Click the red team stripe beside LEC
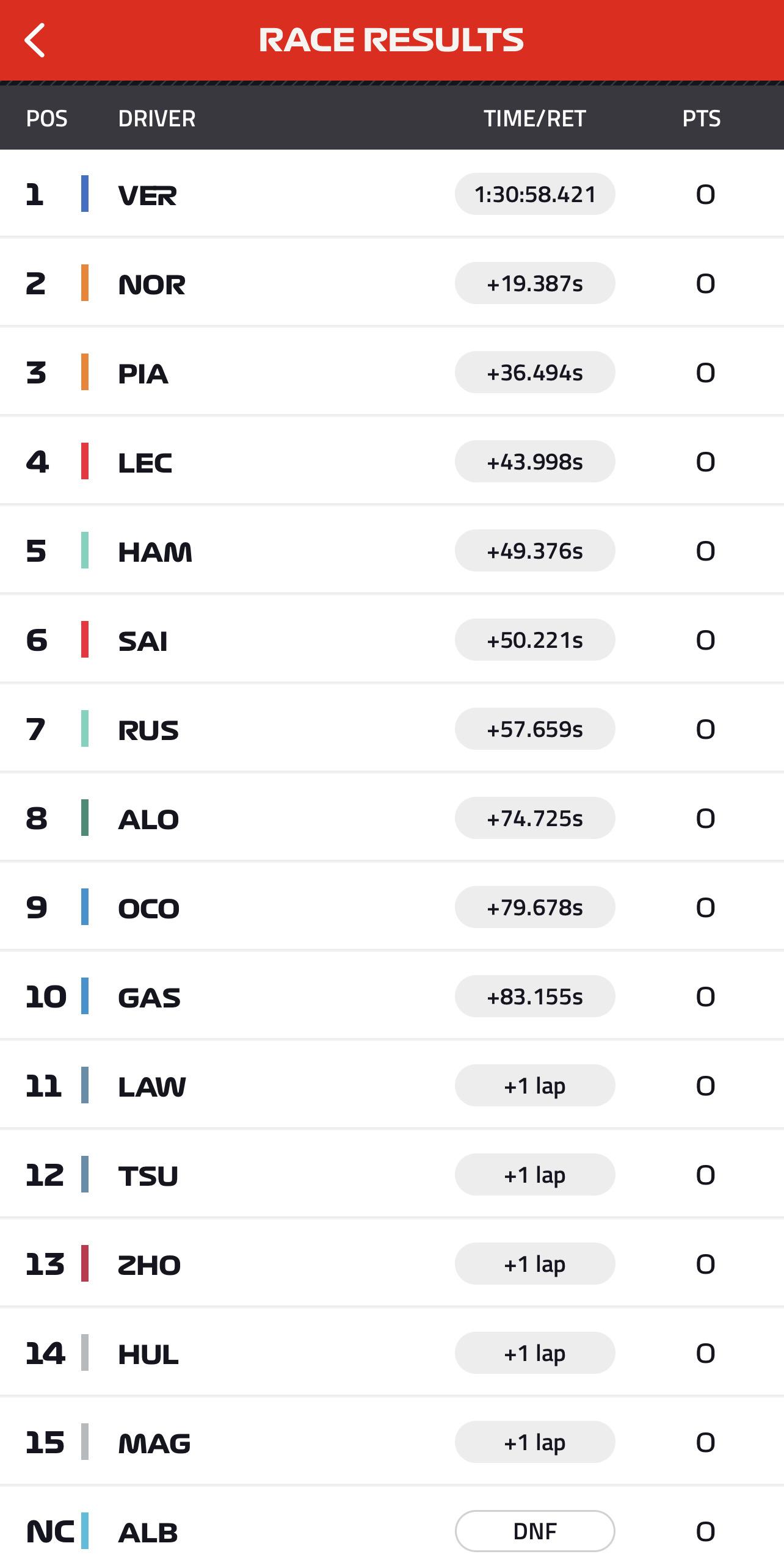 [85, 461]
